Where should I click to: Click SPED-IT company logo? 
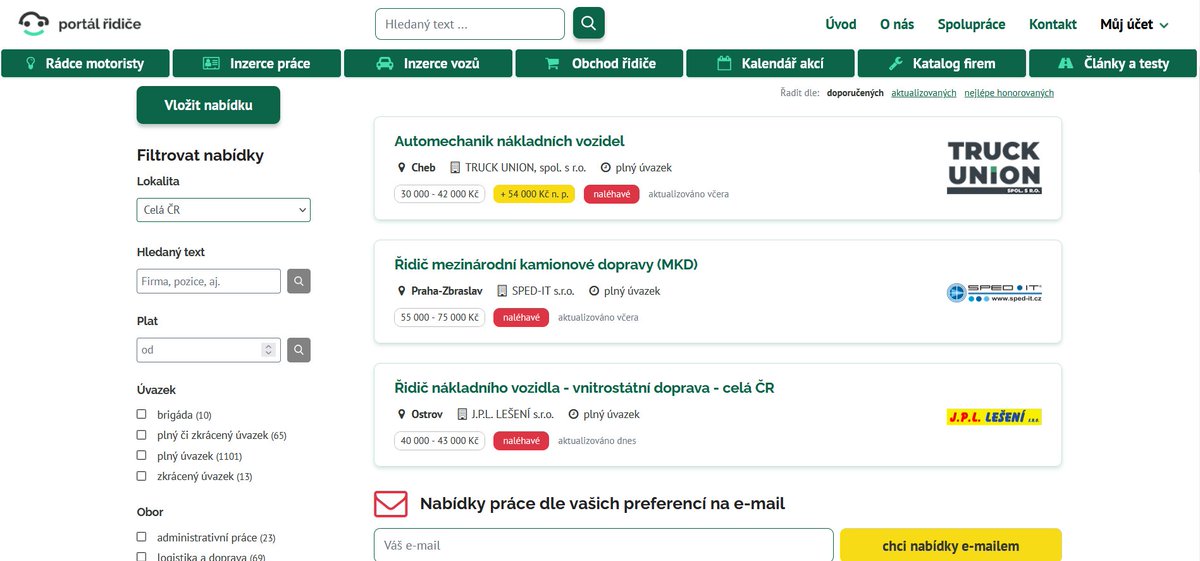coord(994,292)
